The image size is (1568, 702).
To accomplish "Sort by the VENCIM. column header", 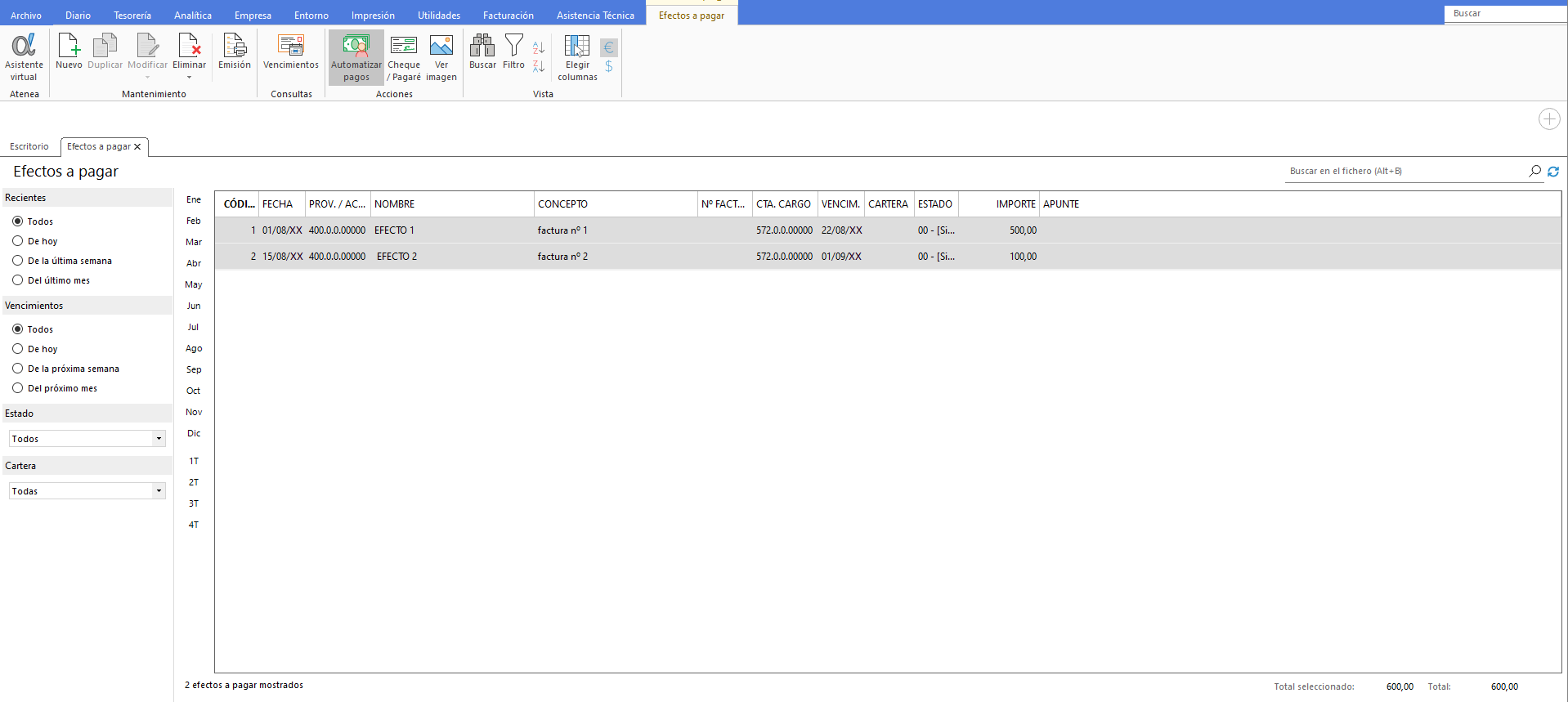I will click(840, 204).
